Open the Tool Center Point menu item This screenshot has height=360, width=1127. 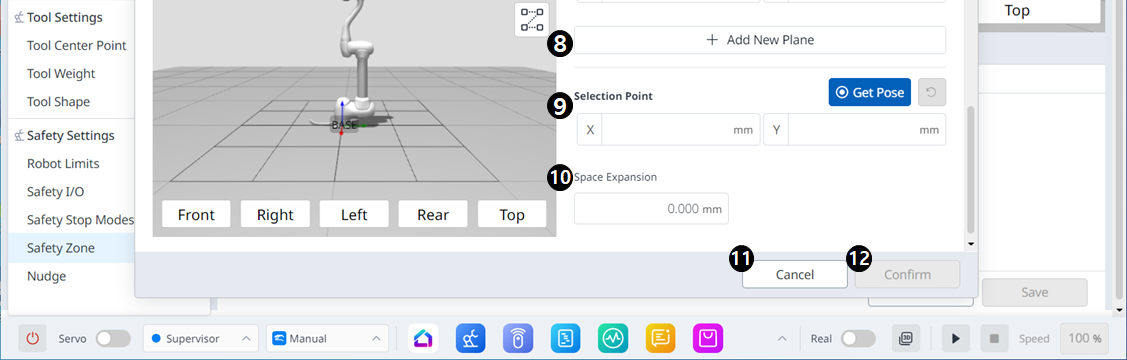pos(76,45)
